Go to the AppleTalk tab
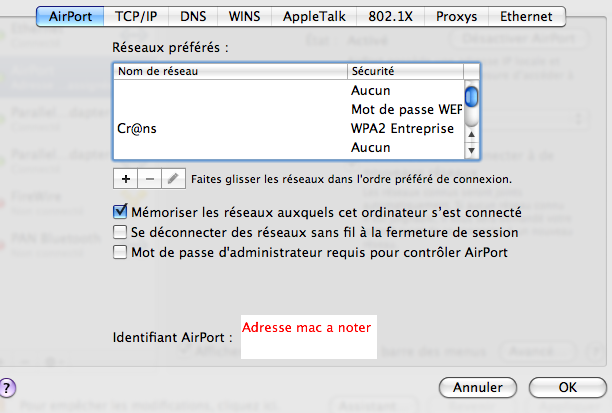This screenshot has height=413, width=612. (x=317, y=17)
